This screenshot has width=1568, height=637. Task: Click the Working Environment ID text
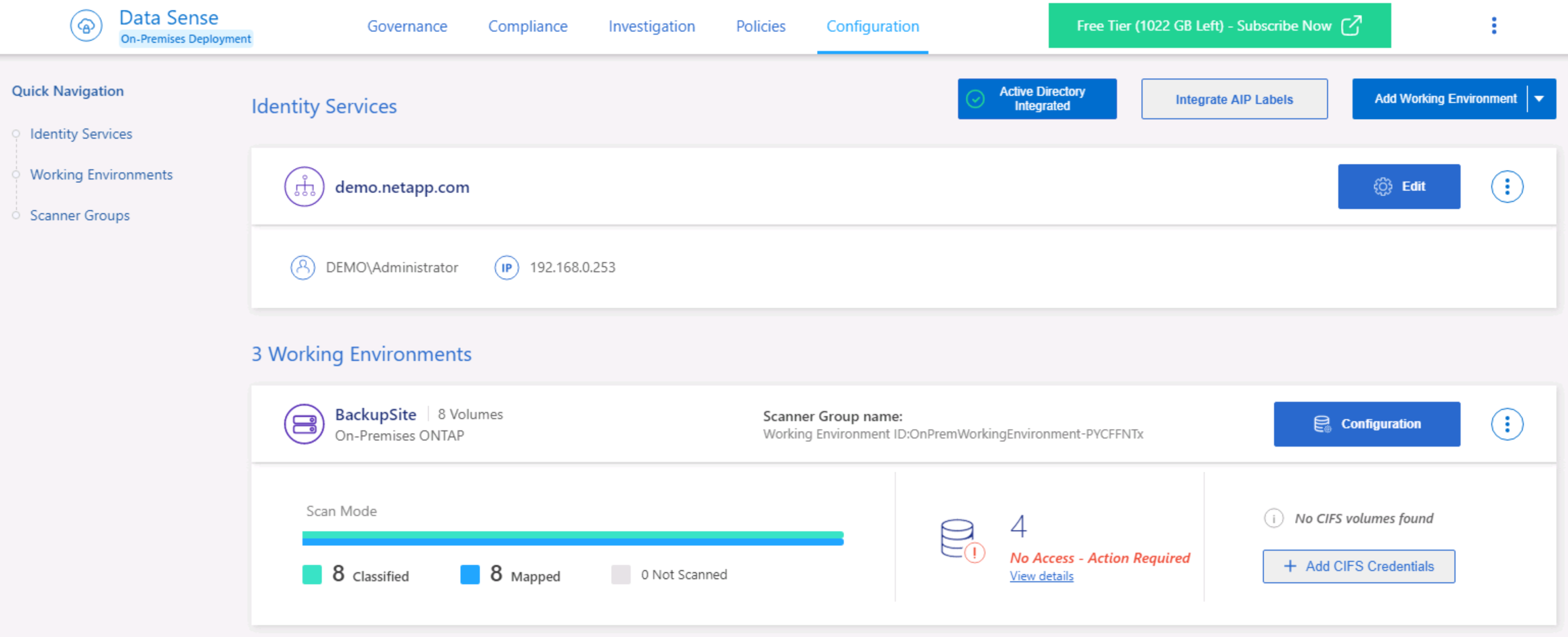pyautogui.click(x=953, y=434)
